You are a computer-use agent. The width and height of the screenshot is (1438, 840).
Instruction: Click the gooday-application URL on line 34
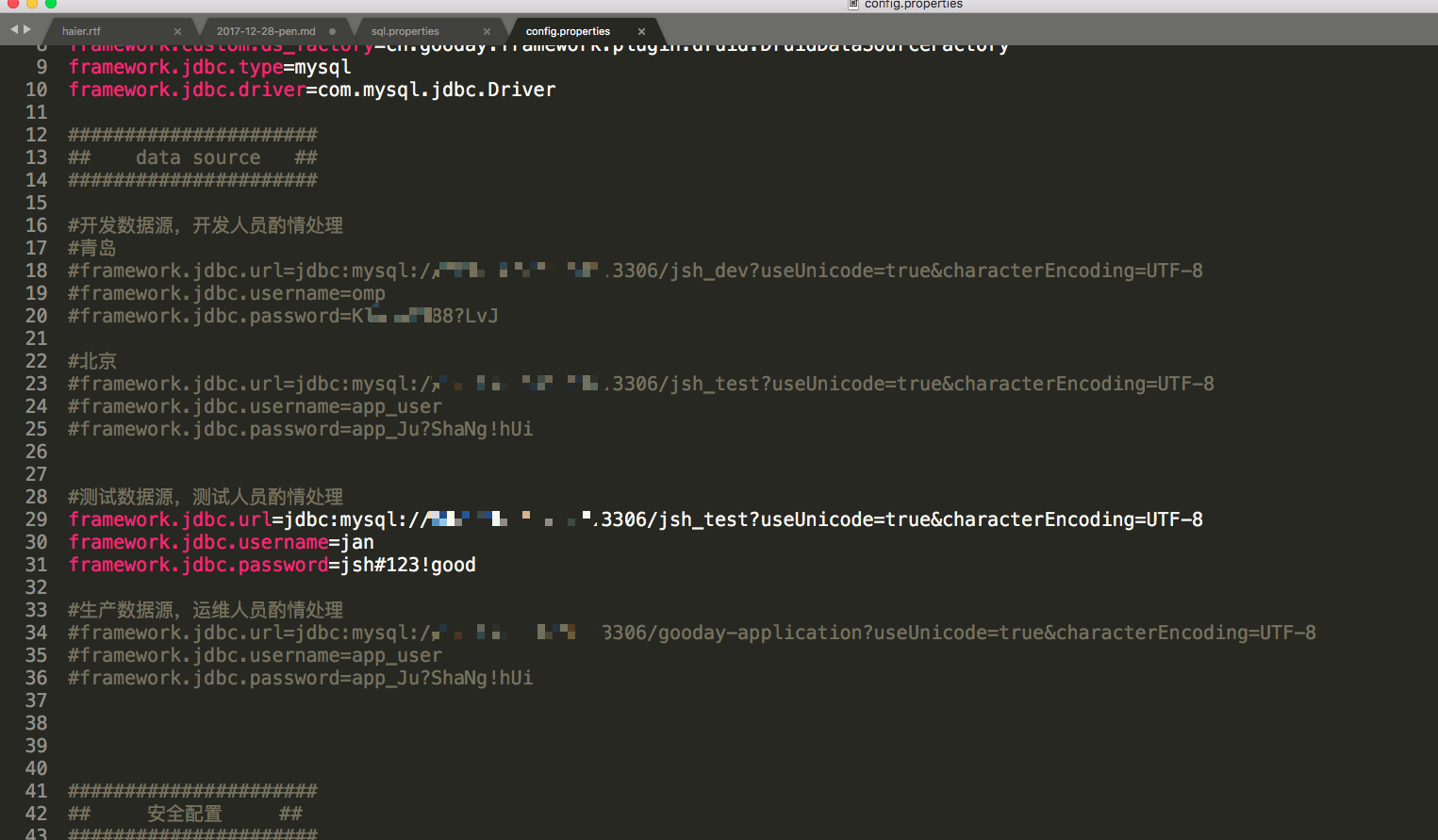coord(692,633)
